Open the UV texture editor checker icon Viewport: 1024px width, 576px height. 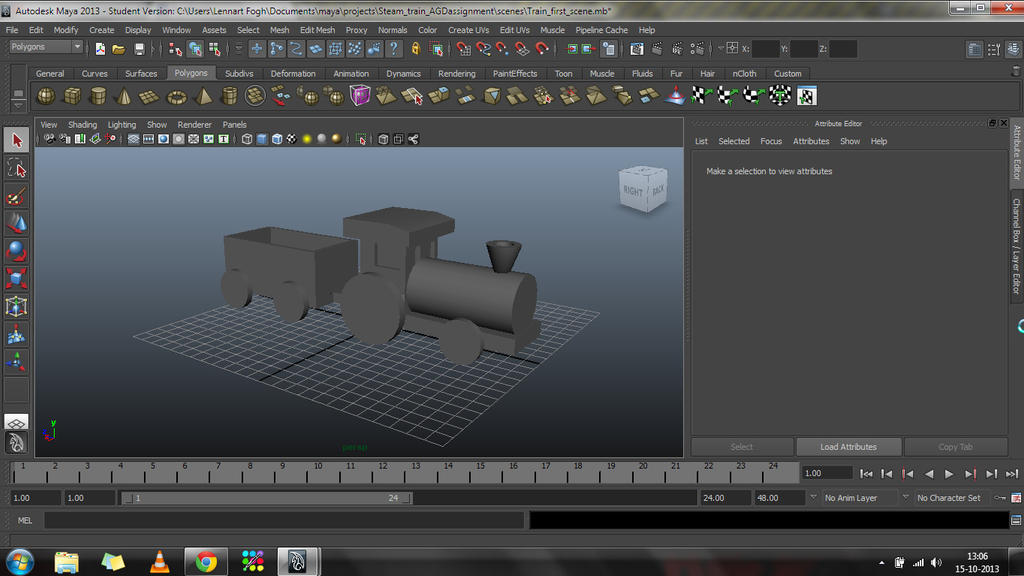807,96
